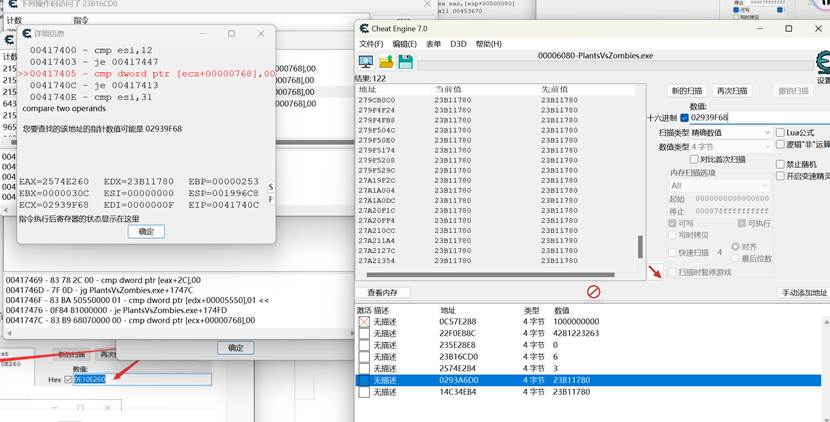This screenshot has width=830, height=422.
Task: Open the 编辑(E) menu
Action: (404, 44)
